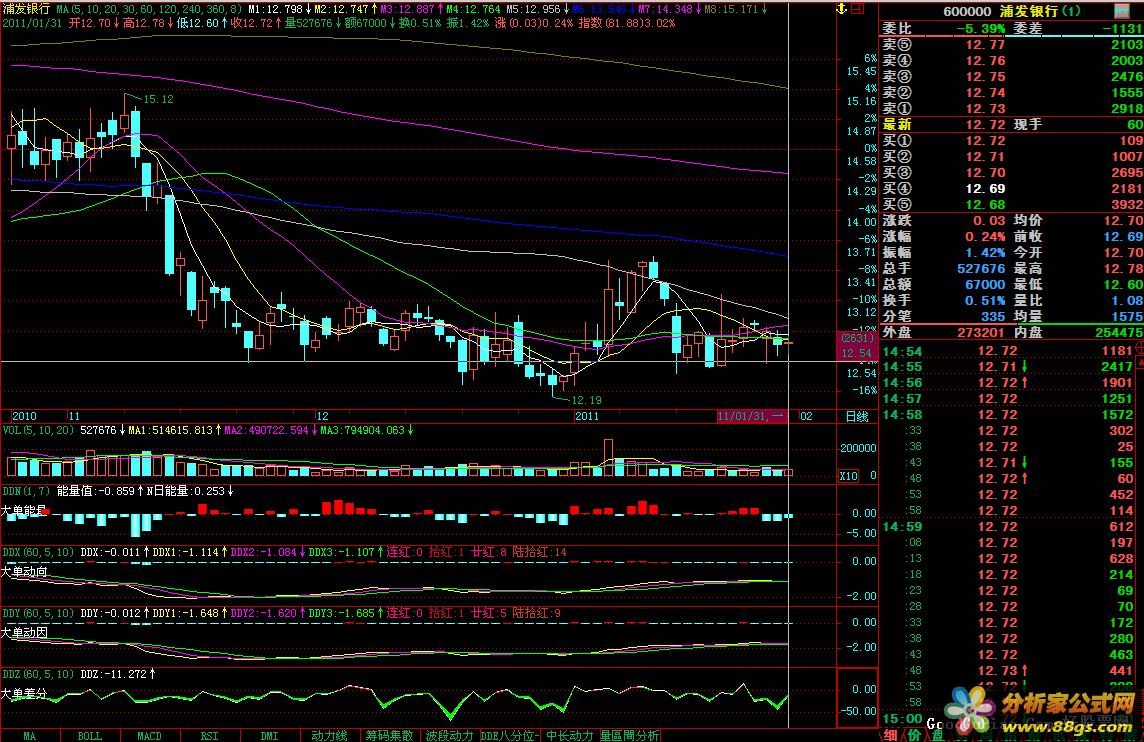The image size is (1144, 742).
Task: Click the 日线 period label
Action: pos(857,416)
